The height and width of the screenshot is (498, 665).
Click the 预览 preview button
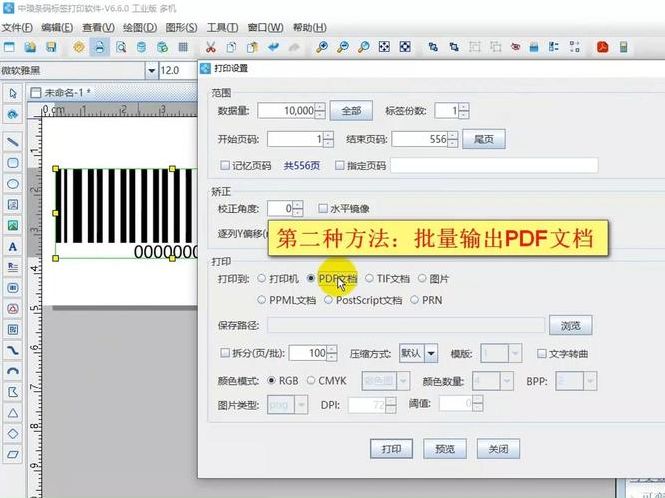(445, 448)
